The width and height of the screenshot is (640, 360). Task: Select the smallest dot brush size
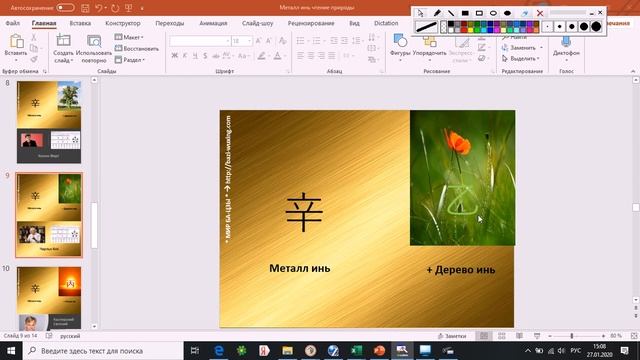[x=547, y=27]
